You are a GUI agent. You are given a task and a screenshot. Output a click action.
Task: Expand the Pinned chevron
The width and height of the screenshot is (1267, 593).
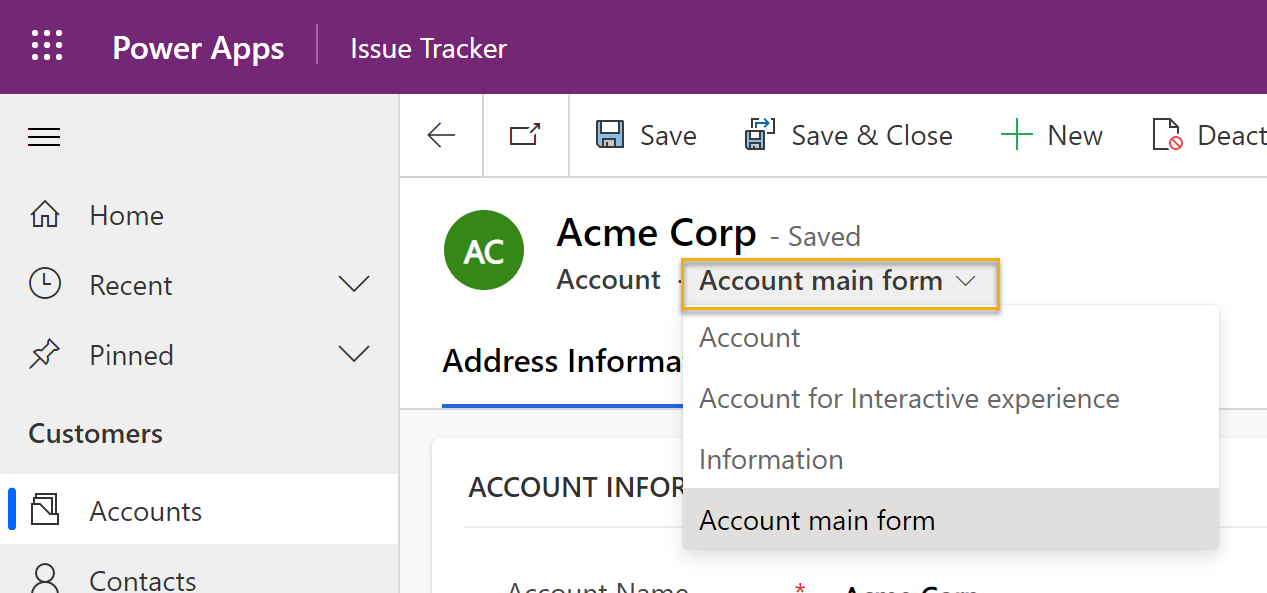(x=354, y=355)
